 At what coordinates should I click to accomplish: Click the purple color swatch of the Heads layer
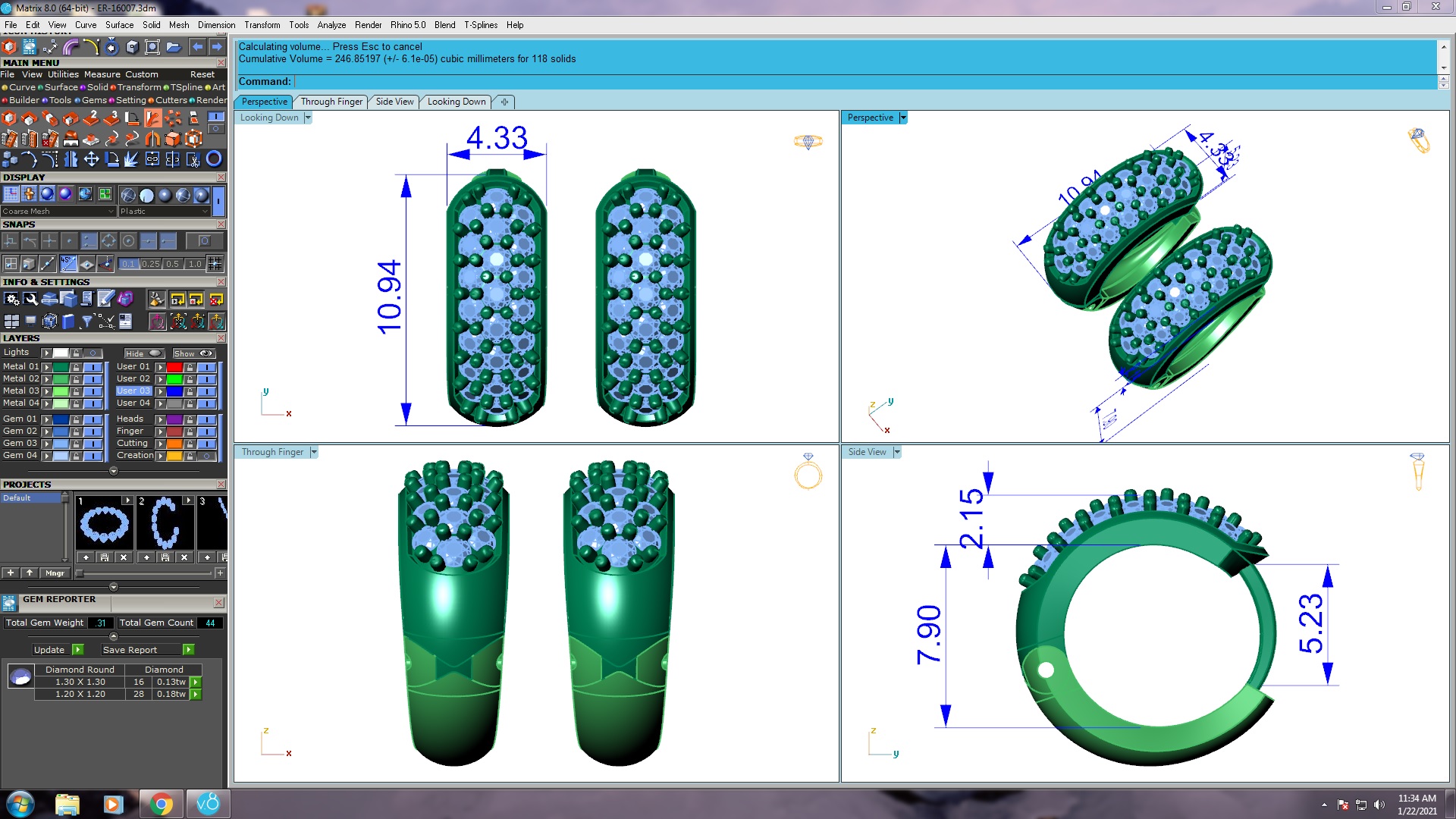point(174,419)
